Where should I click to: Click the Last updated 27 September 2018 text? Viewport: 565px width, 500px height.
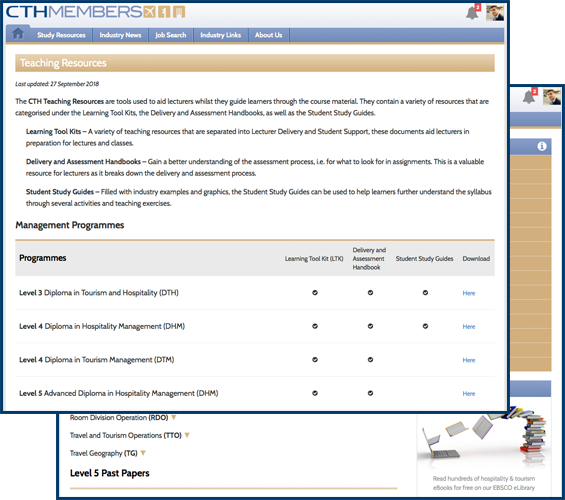(57, 84)
